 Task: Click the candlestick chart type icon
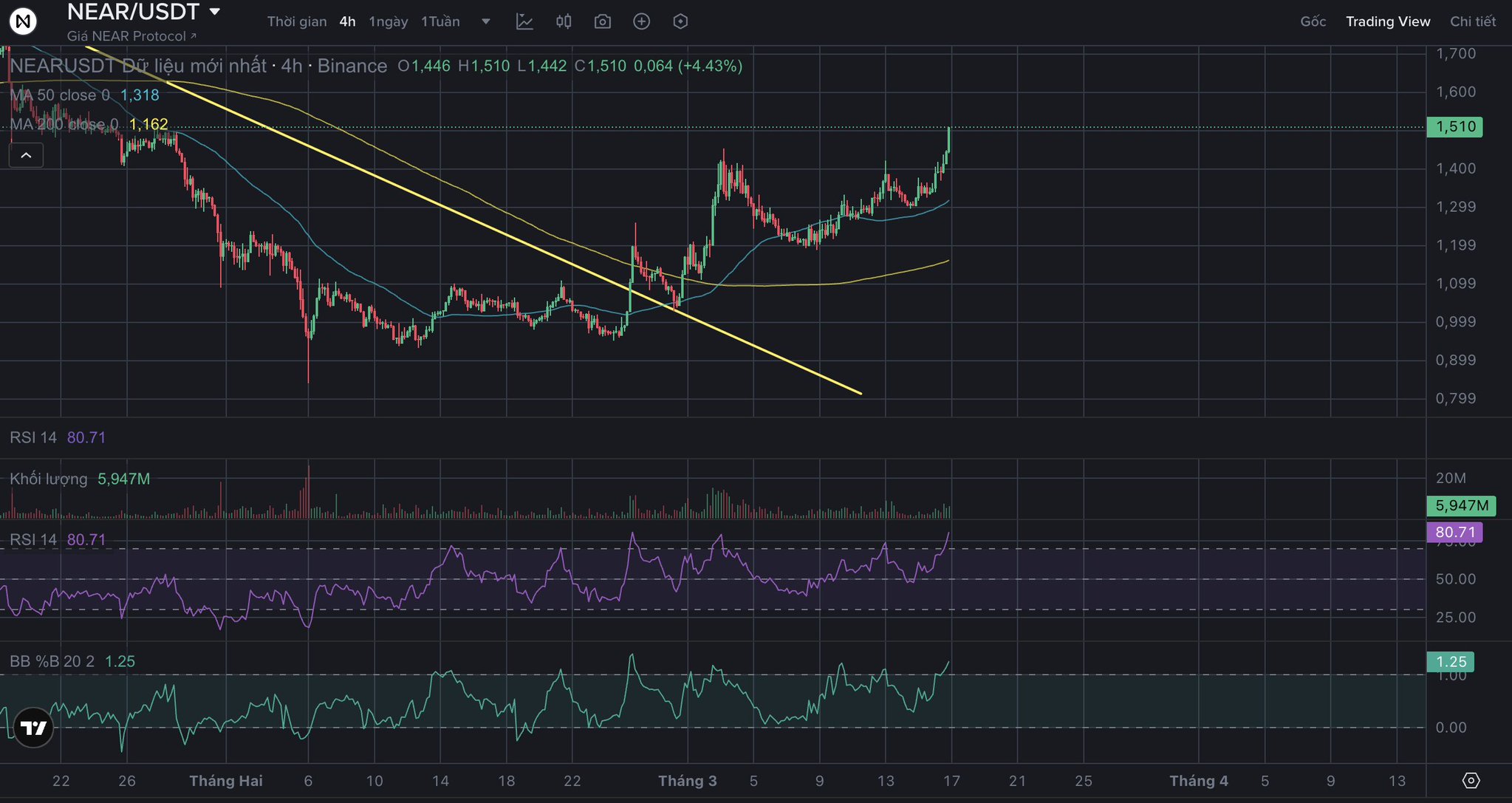(564, 21)
